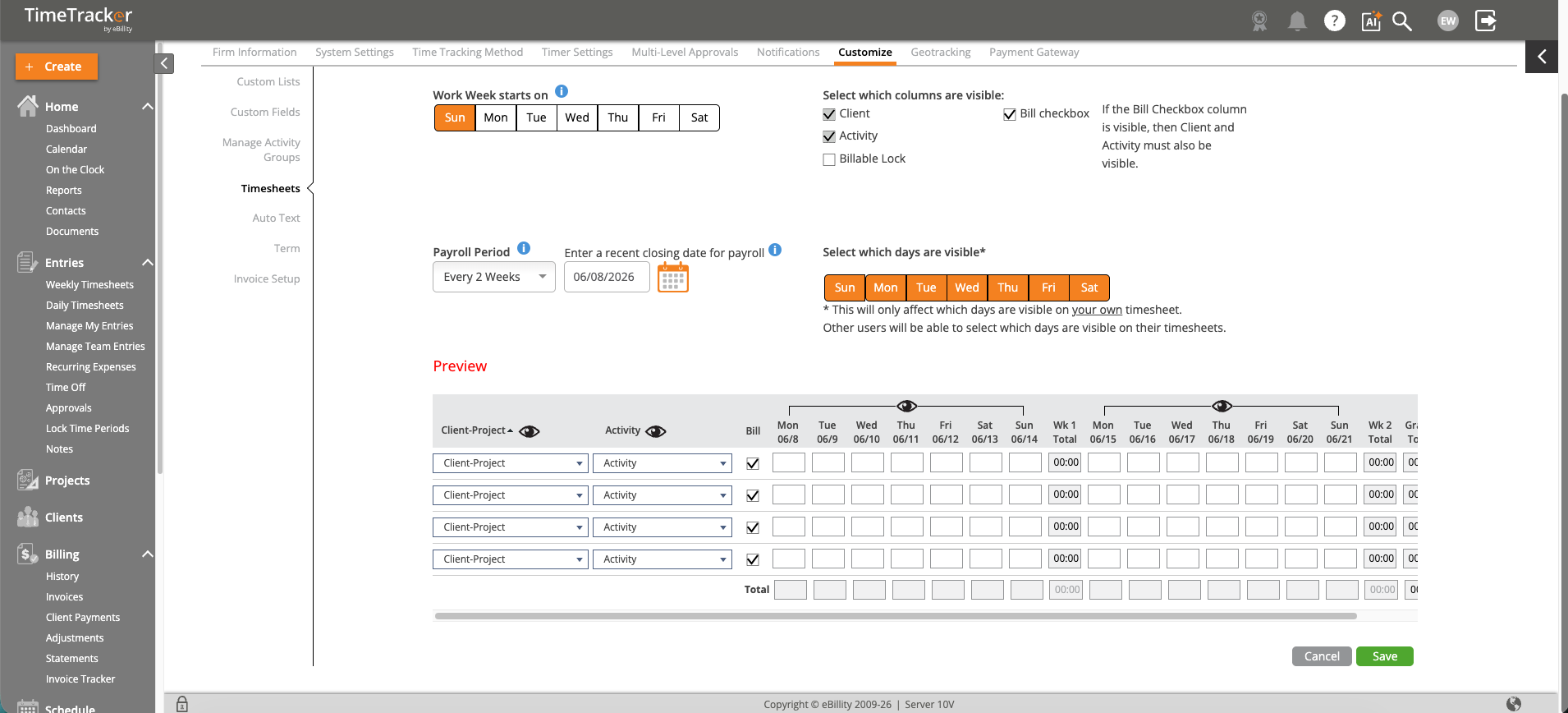Set work week start to Wed
Image resolution: width=1568 pixels, height=713 pixels.
[x=577, y=117]
